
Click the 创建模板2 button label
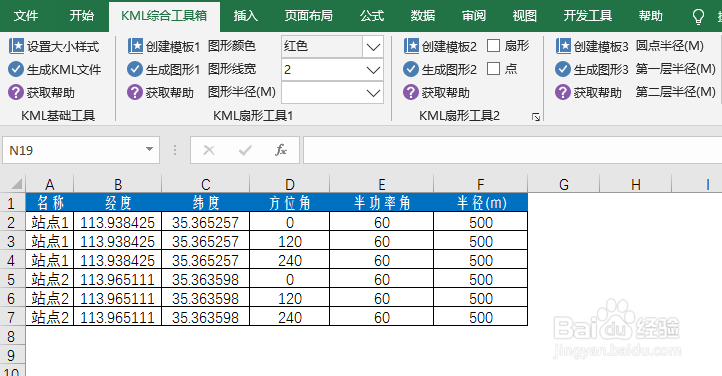pos(449,46)
